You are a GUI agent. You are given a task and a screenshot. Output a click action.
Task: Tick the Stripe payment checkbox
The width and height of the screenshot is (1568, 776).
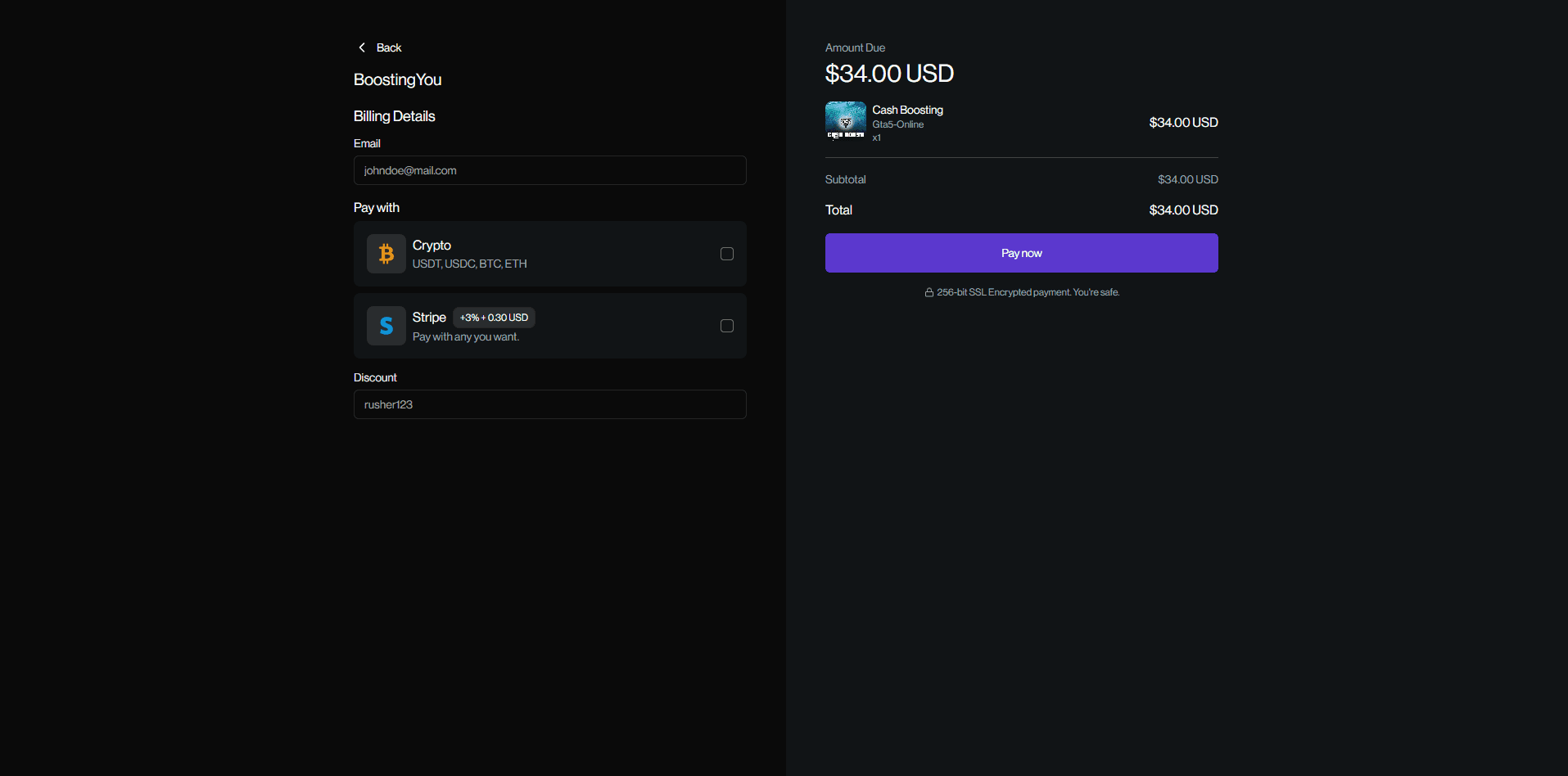click(727, 326)
